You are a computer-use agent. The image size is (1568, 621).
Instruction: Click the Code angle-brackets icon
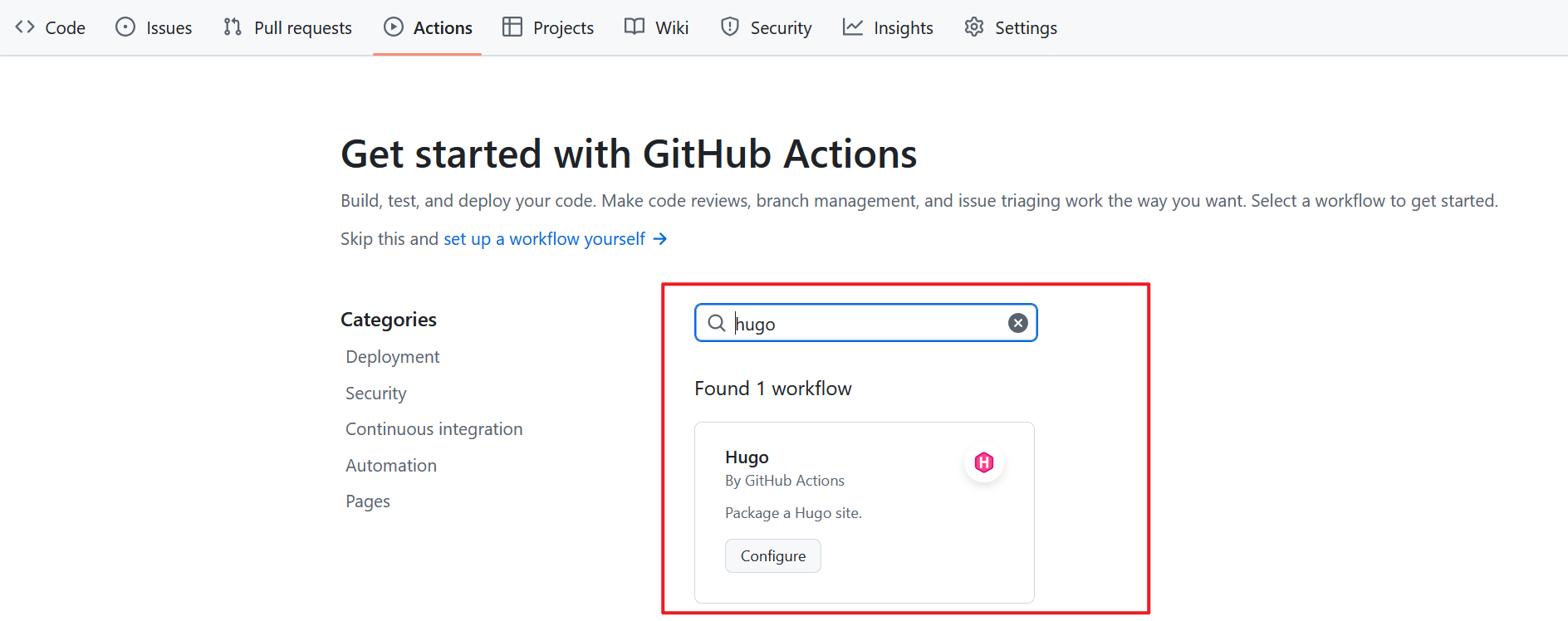pyautogui.click(x=25, y=27)
